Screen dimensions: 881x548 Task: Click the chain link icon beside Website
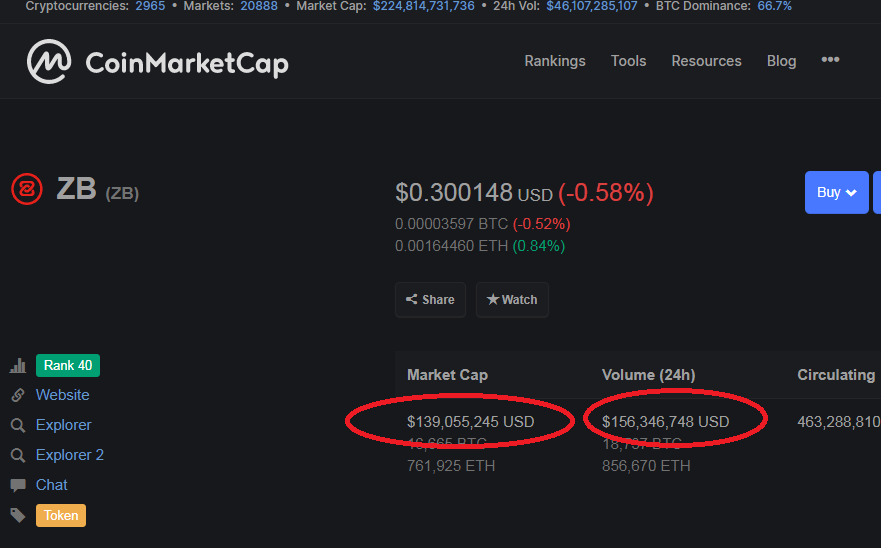click(x=18, y=396)
